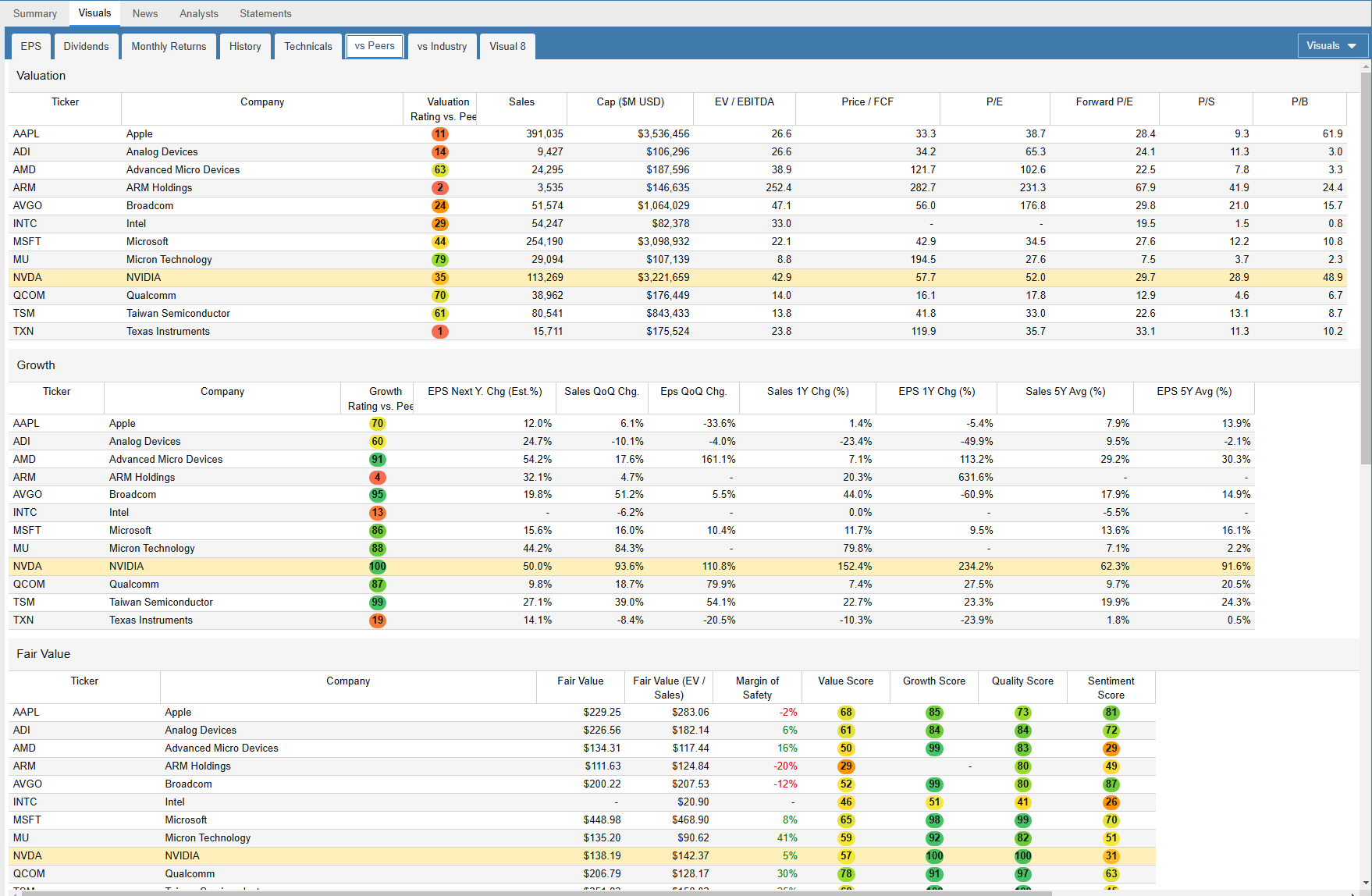Sort Fair Value table by Quality Score
The height and width of the screenshot is (896, 1372).
click(x=1022, y=681)
